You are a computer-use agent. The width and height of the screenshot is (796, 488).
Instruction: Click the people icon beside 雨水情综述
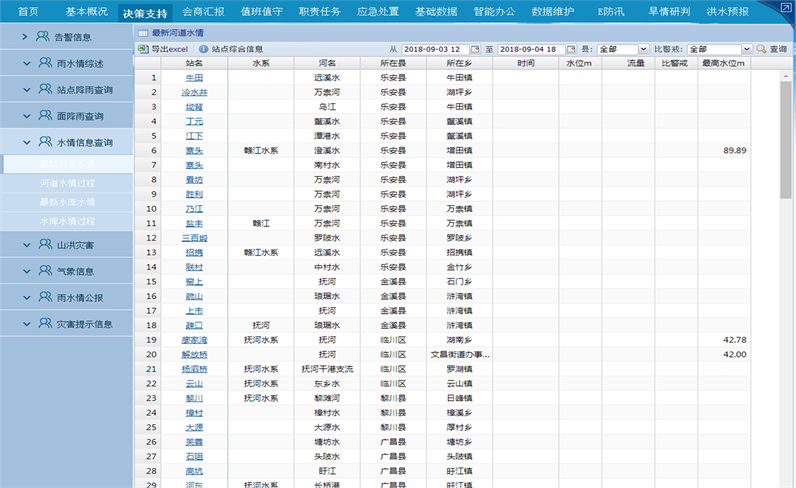coord(45,63)
